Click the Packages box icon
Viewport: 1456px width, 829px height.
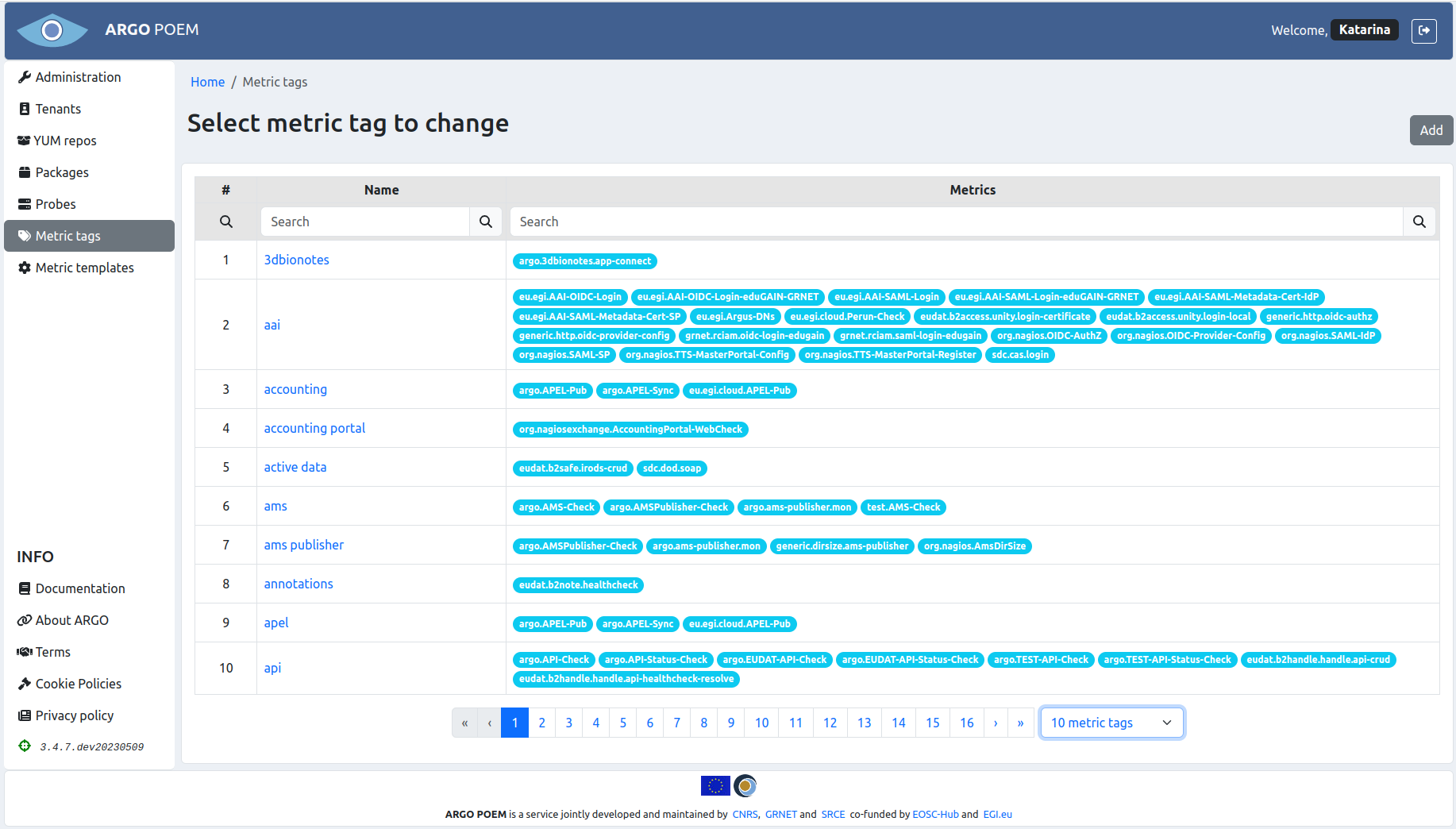[x=24, y=172]
